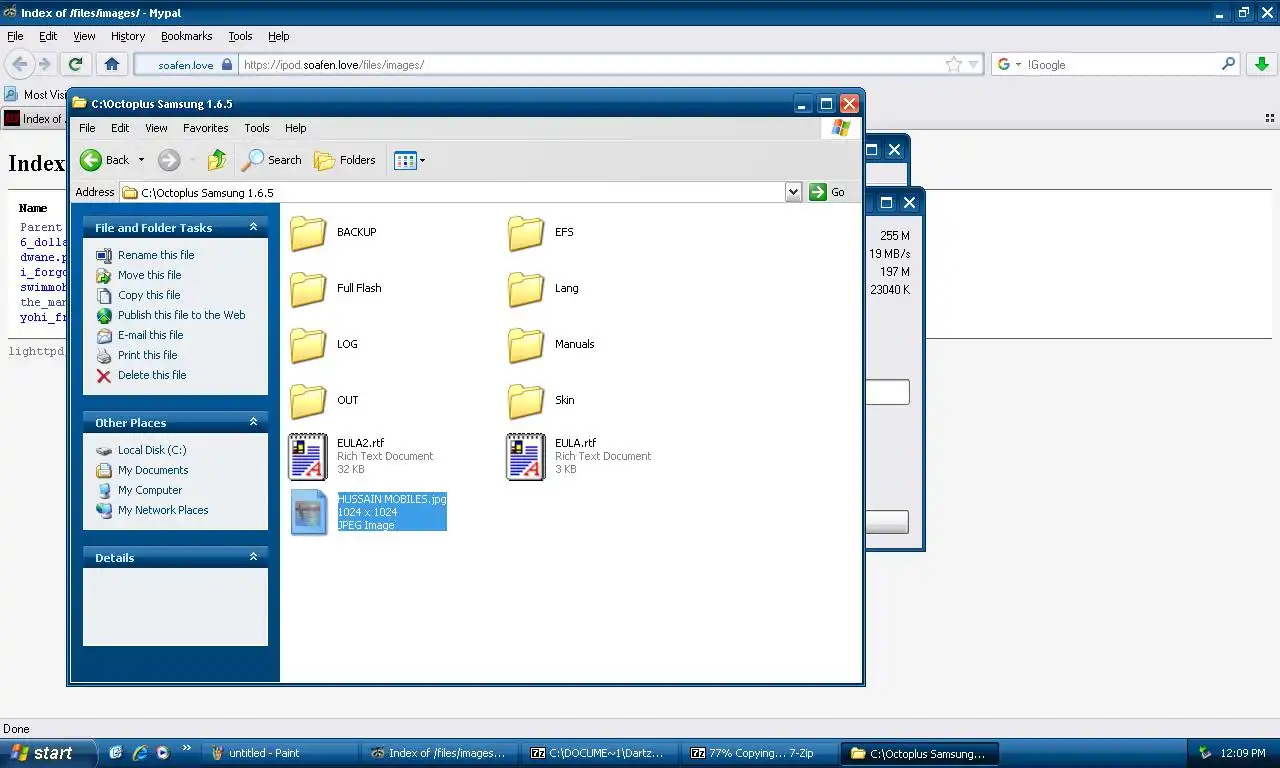Click Copy this file task
Image resolution: width=1280 pixels, height=768 pixels.
pyautogui.click(x=149, y=295)
